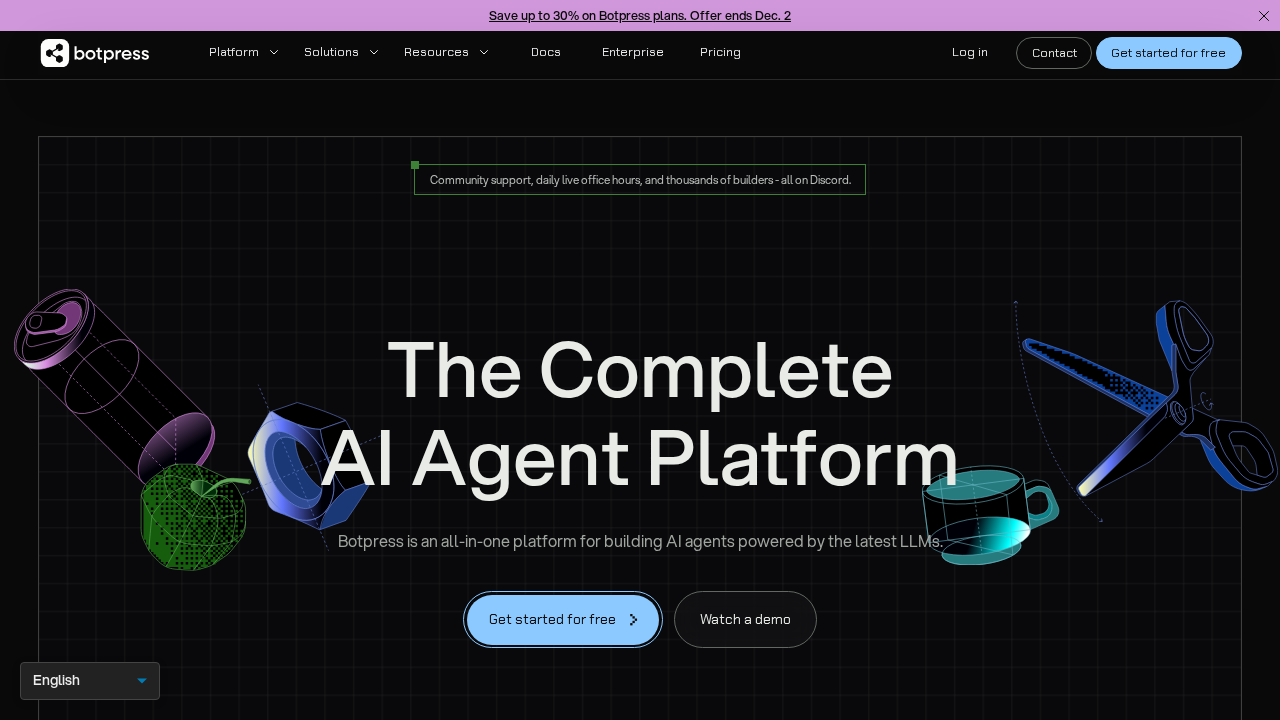
Task: Open the Pricing page
Action: pos(720,52)
